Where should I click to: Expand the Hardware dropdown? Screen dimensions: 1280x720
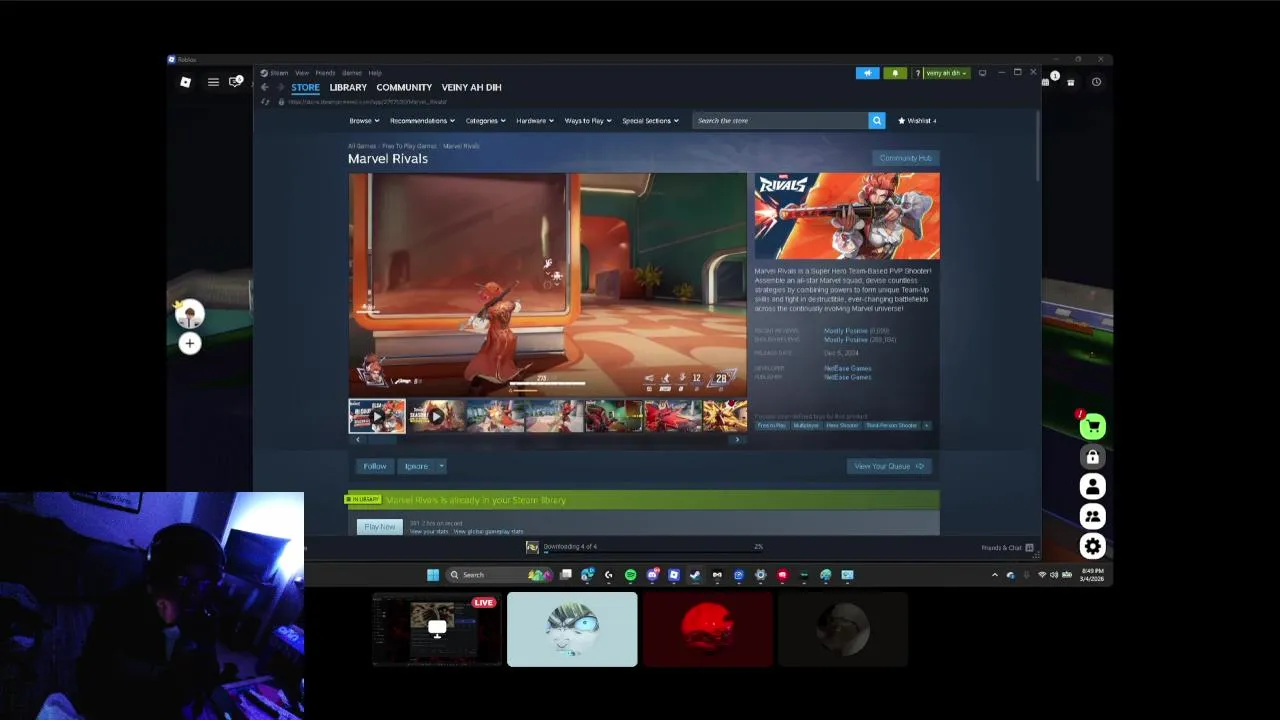[x=535, y=121]
